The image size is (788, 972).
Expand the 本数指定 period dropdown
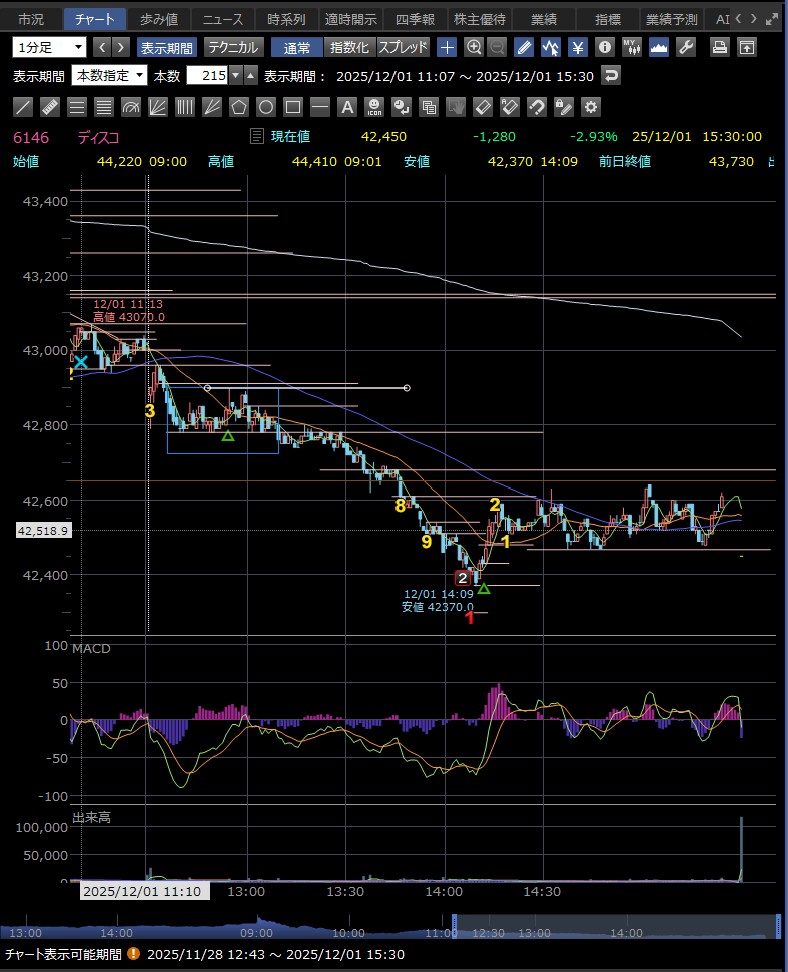[x=110, y=75]
